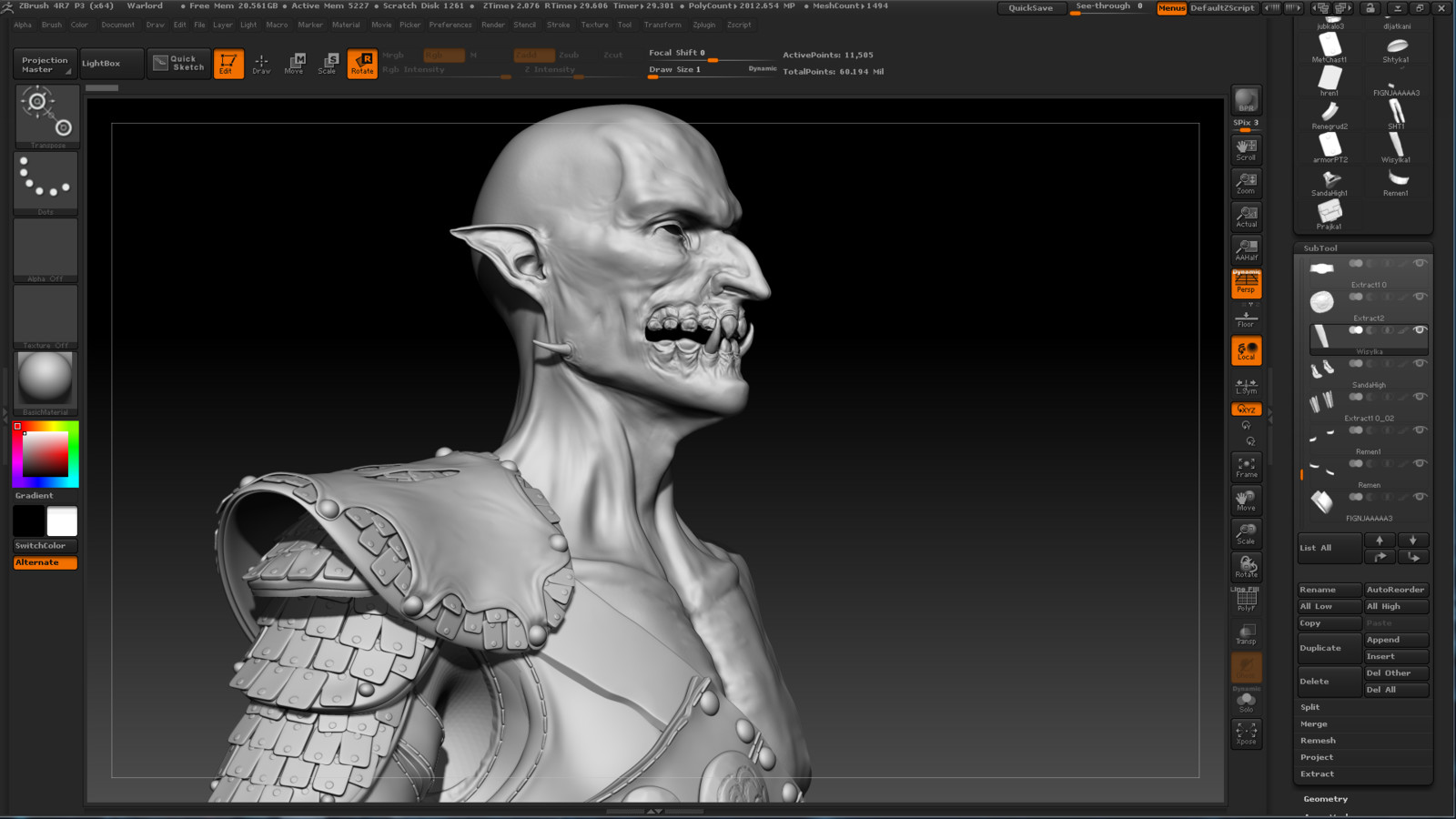Toggle Persp perspective mode
This screenshot has height=819, width=1456.
point(1246,283)
